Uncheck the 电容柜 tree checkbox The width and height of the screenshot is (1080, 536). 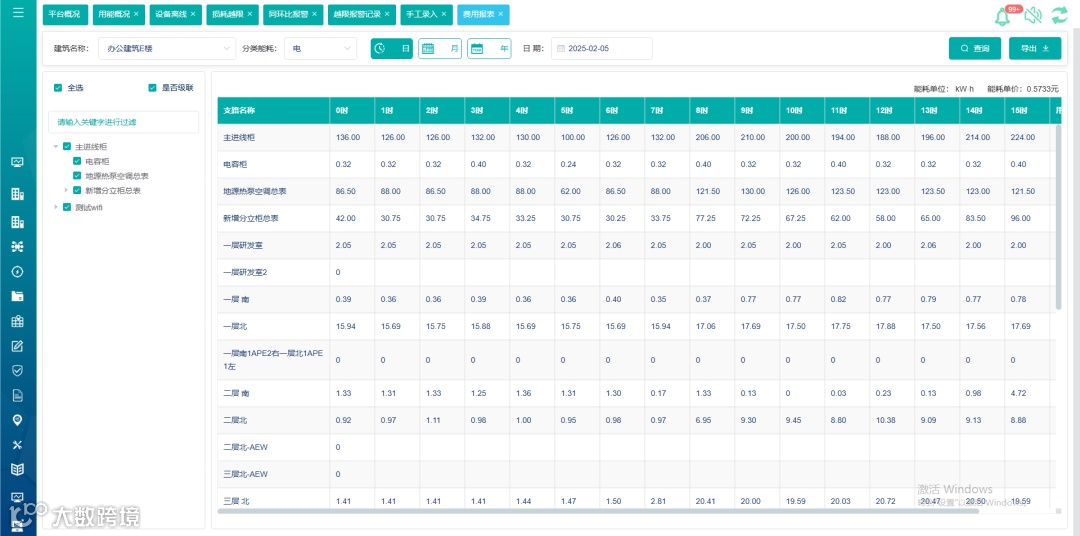[77, 161]
